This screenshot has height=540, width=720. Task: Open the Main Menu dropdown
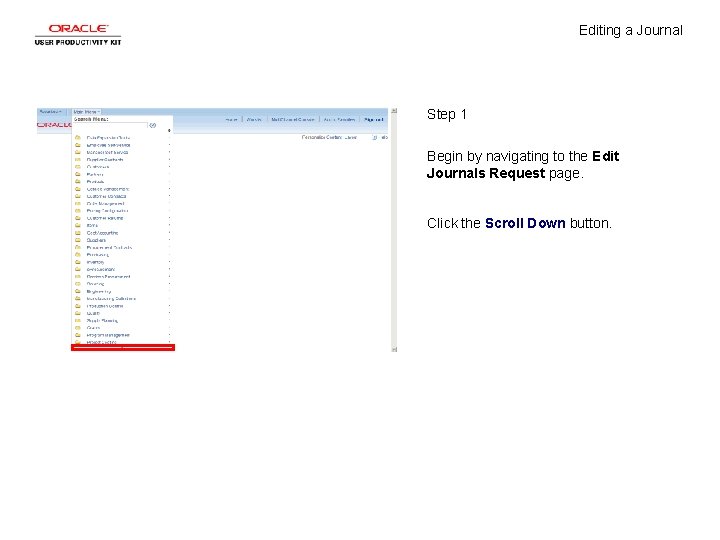[x=86, y=112]
